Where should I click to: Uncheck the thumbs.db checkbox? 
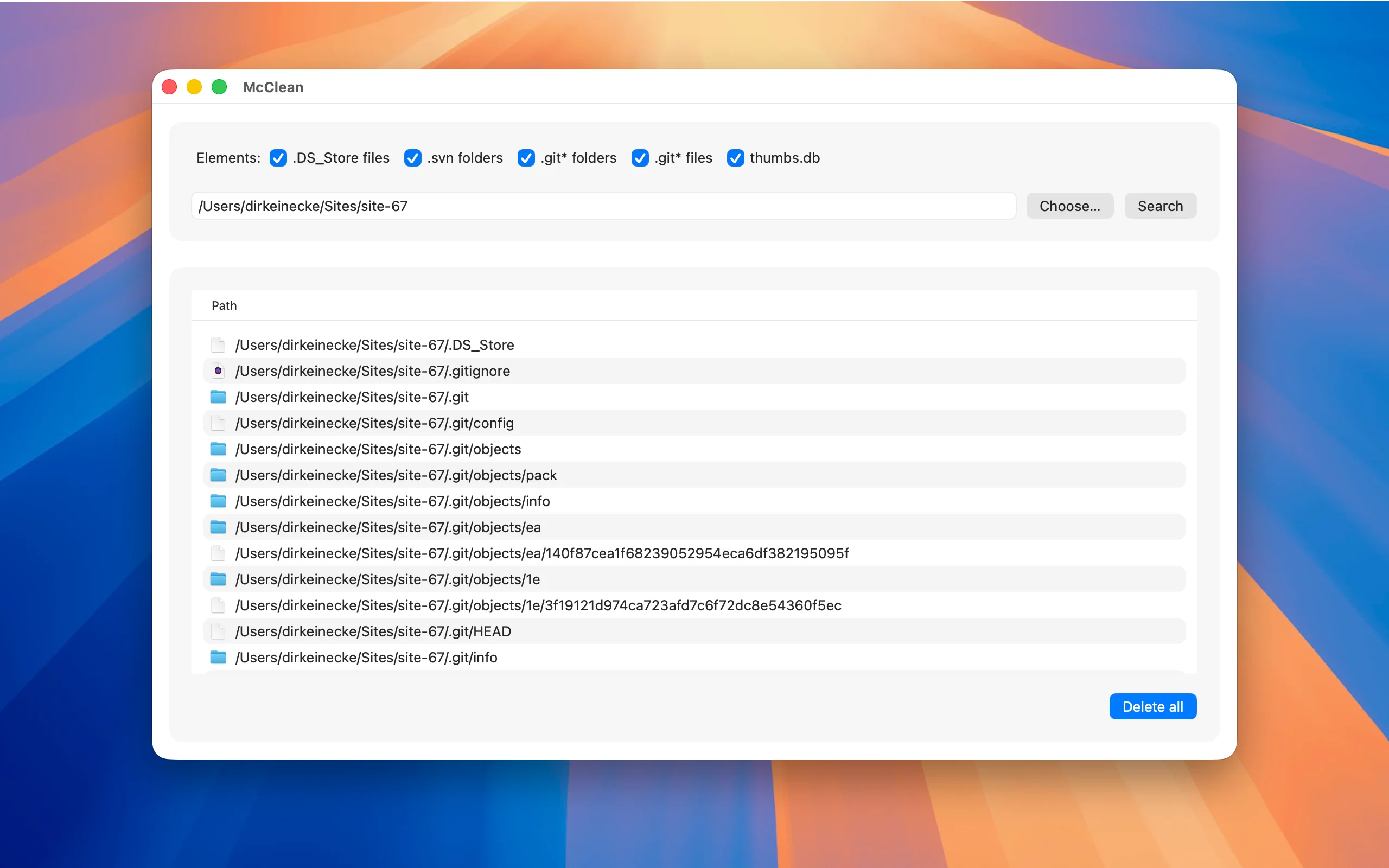pos(736,158)
